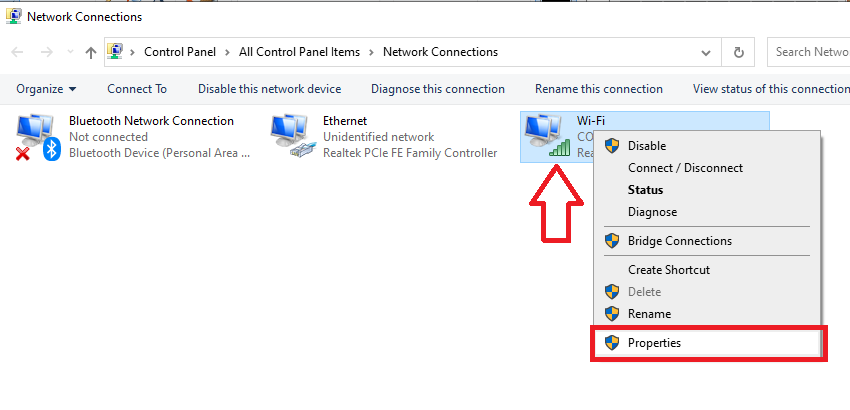The image size is (850, 410).
Task: Click the back navigation arrow
Action: tap(17, 53)
